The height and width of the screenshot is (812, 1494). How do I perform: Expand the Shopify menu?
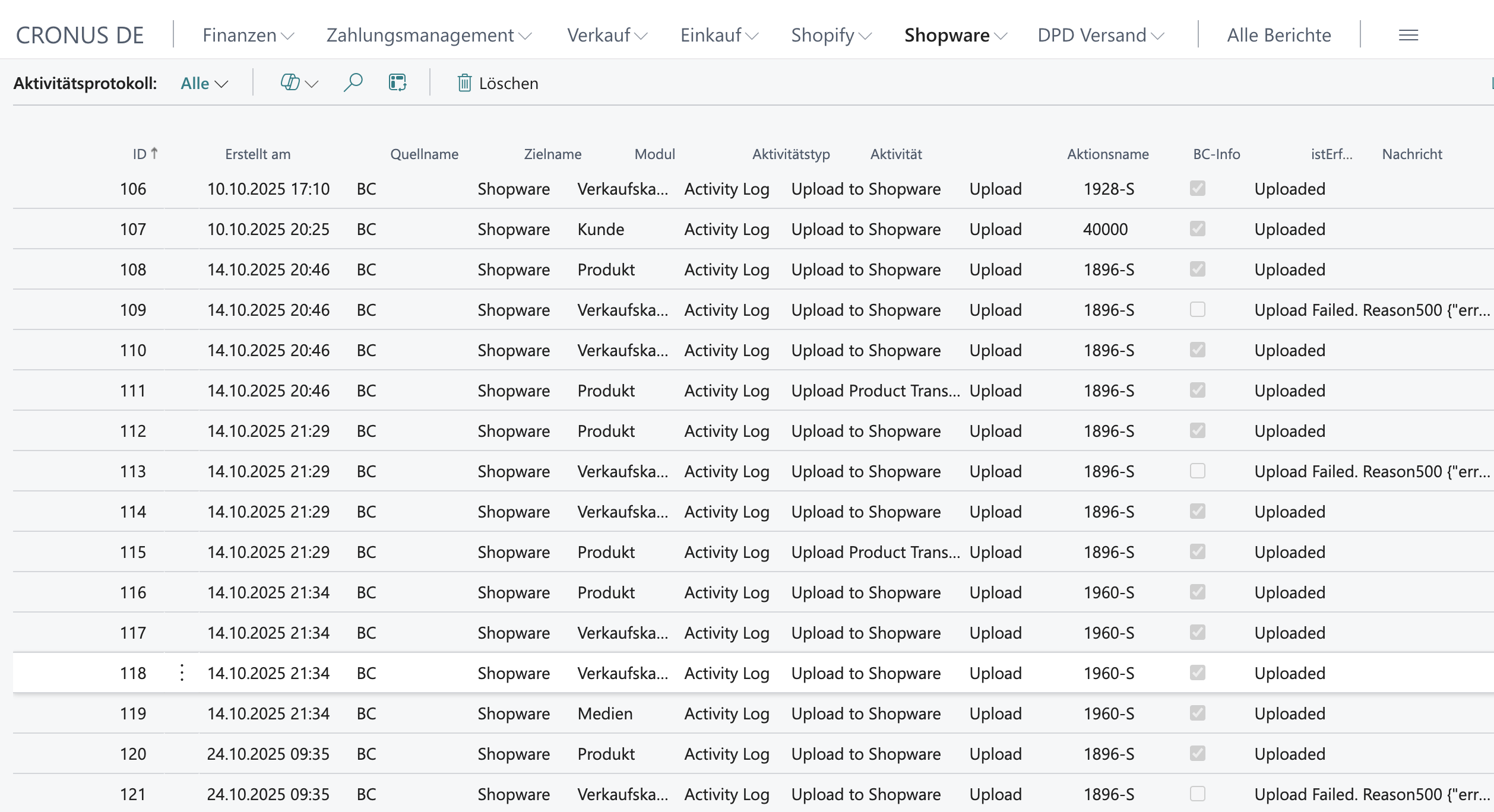(831, 35)
